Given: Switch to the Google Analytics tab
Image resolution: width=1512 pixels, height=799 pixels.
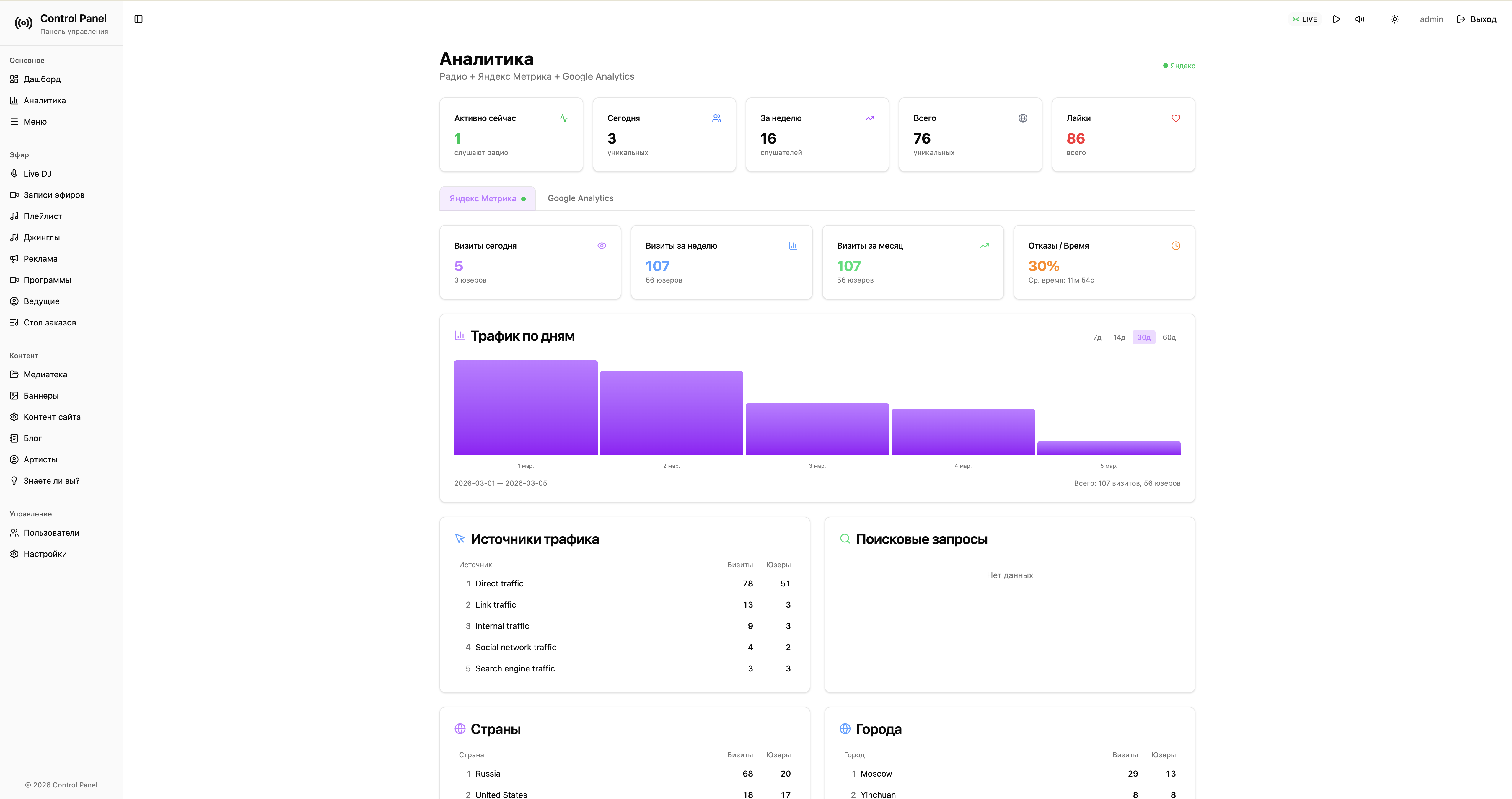Looking at the screenshot, I should pyautogui.click(x=580, y=198).
